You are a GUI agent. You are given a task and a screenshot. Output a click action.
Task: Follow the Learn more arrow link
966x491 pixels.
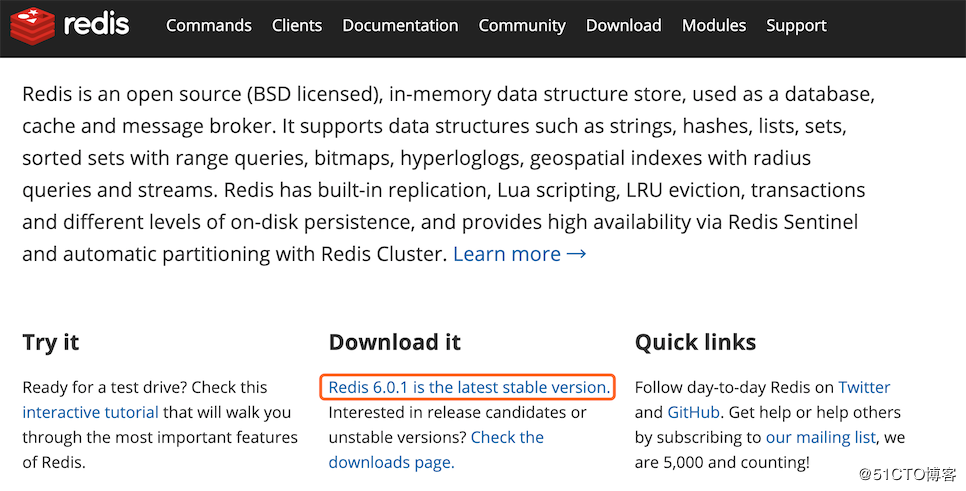[x=519, y=254]
